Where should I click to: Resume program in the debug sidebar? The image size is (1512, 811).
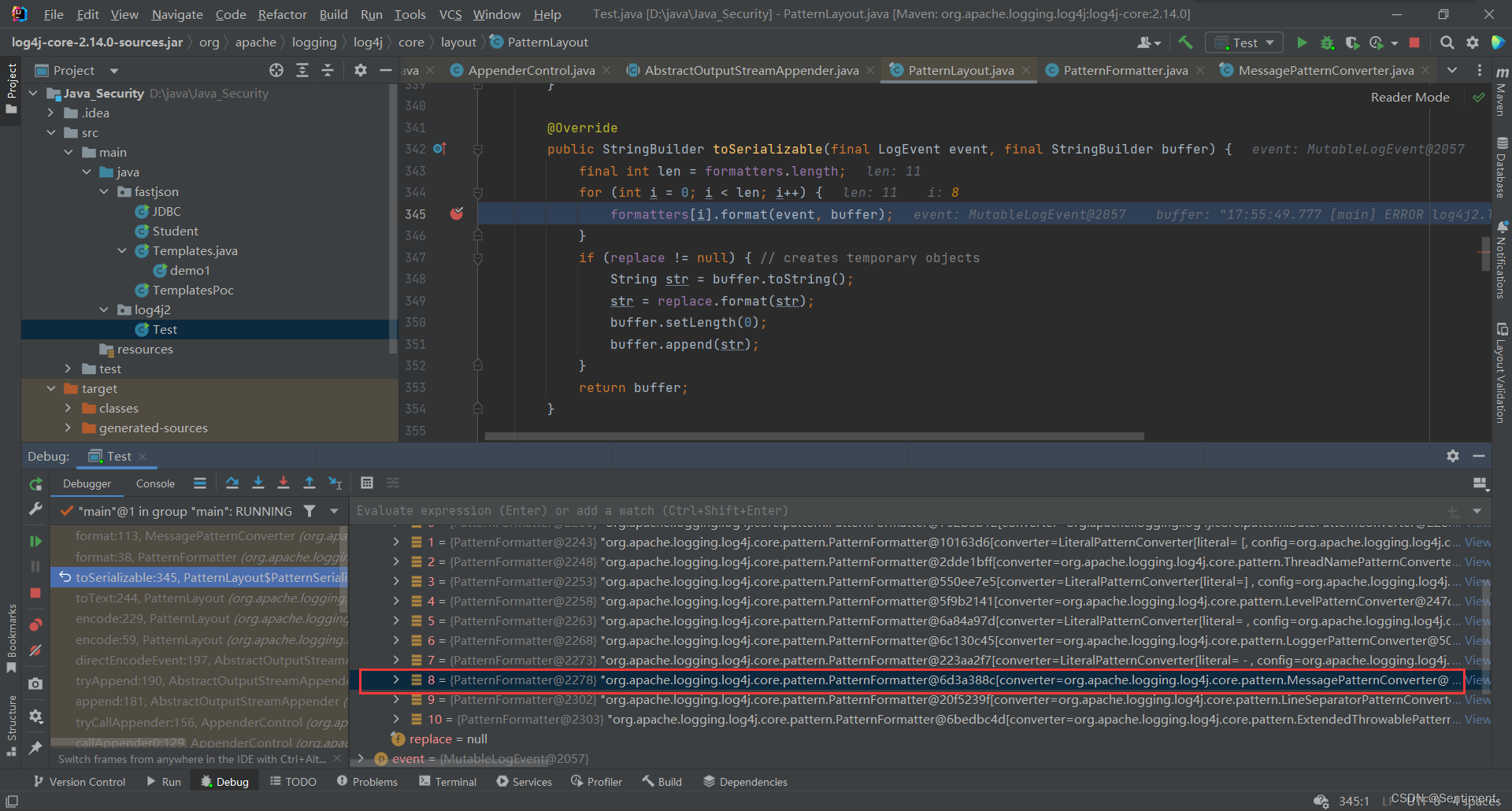click(35, 541)
